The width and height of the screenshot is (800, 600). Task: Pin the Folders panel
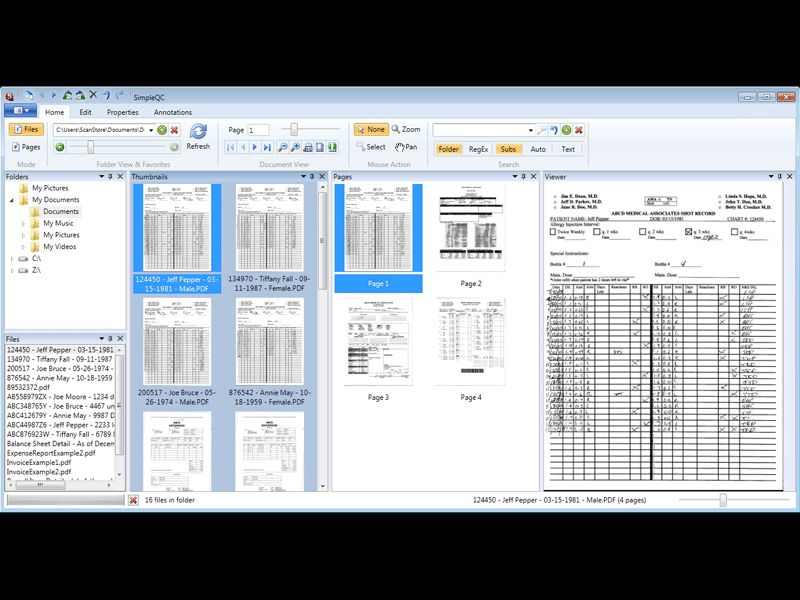pos(110,177)
